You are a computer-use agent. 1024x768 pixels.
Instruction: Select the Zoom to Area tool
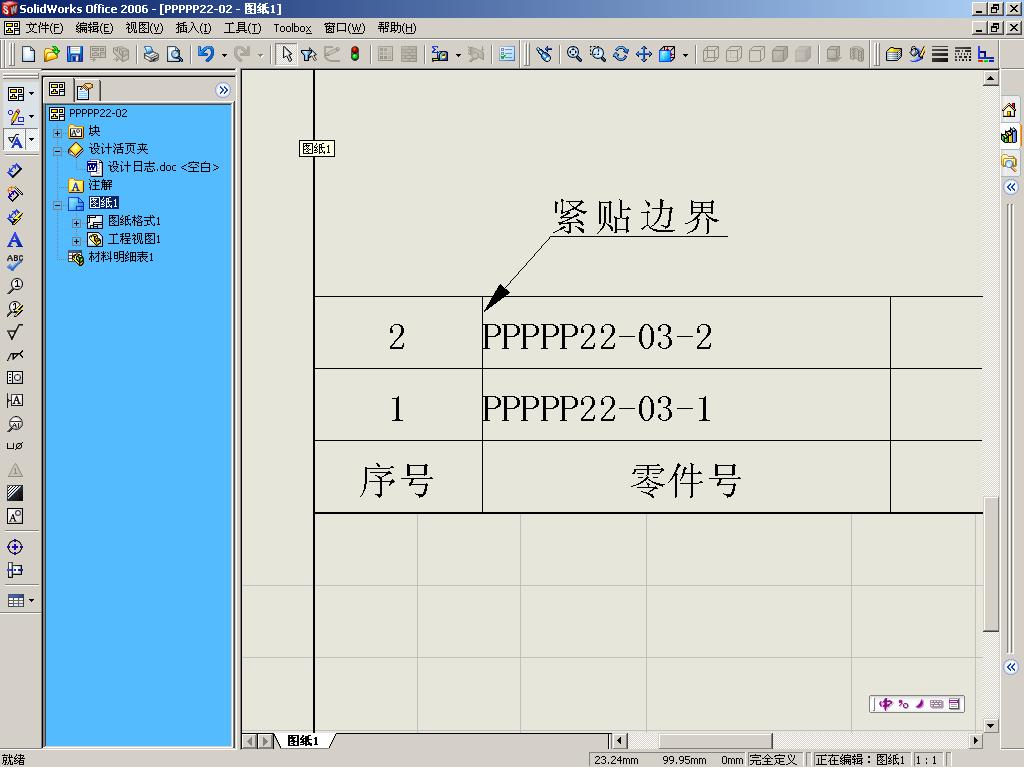point(598,54)
